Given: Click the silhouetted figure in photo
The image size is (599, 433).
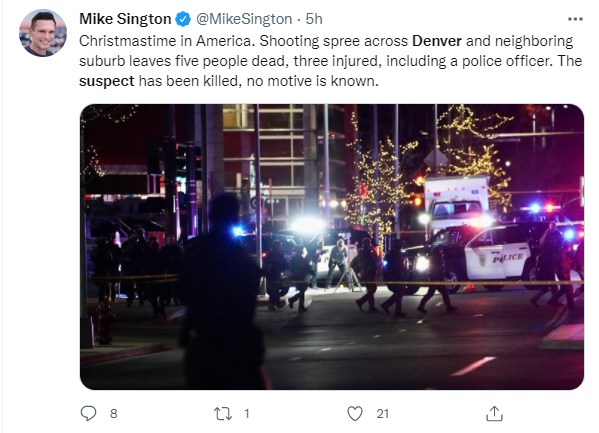Looking at the screenshot, I should coord(222,290).
